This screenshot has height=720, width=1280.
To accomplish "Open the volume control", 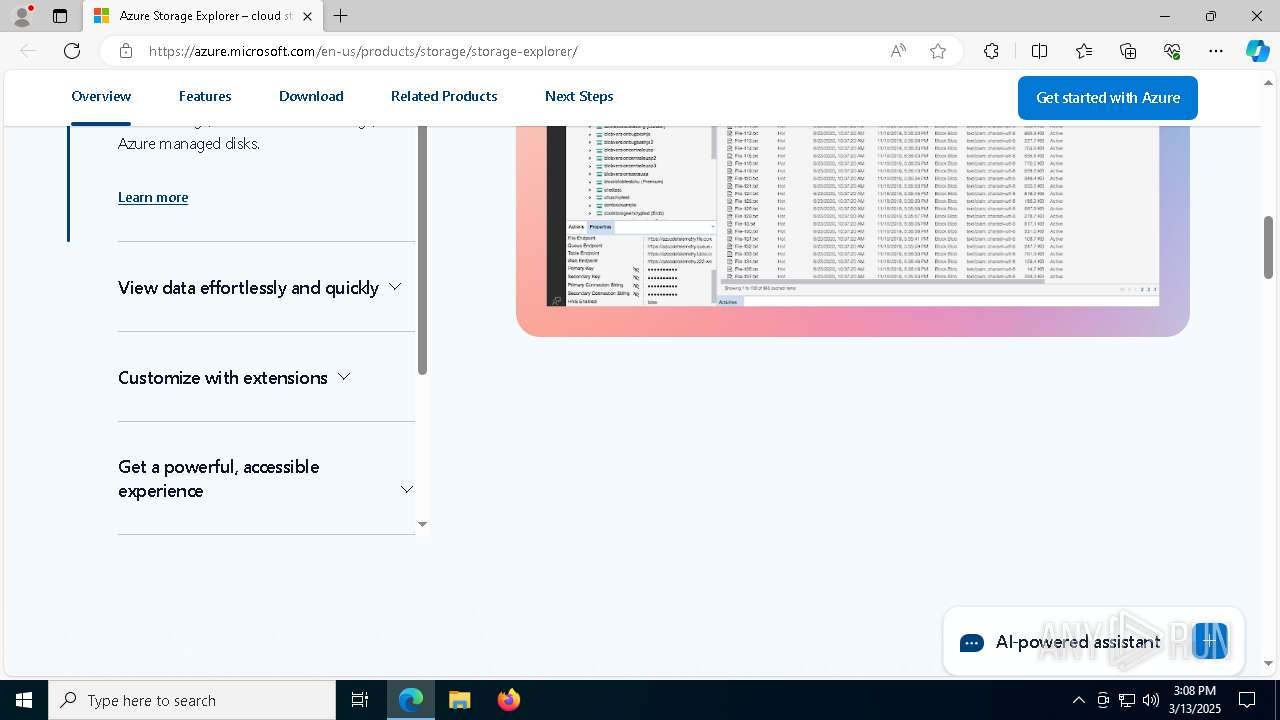I will (1151, 700).
